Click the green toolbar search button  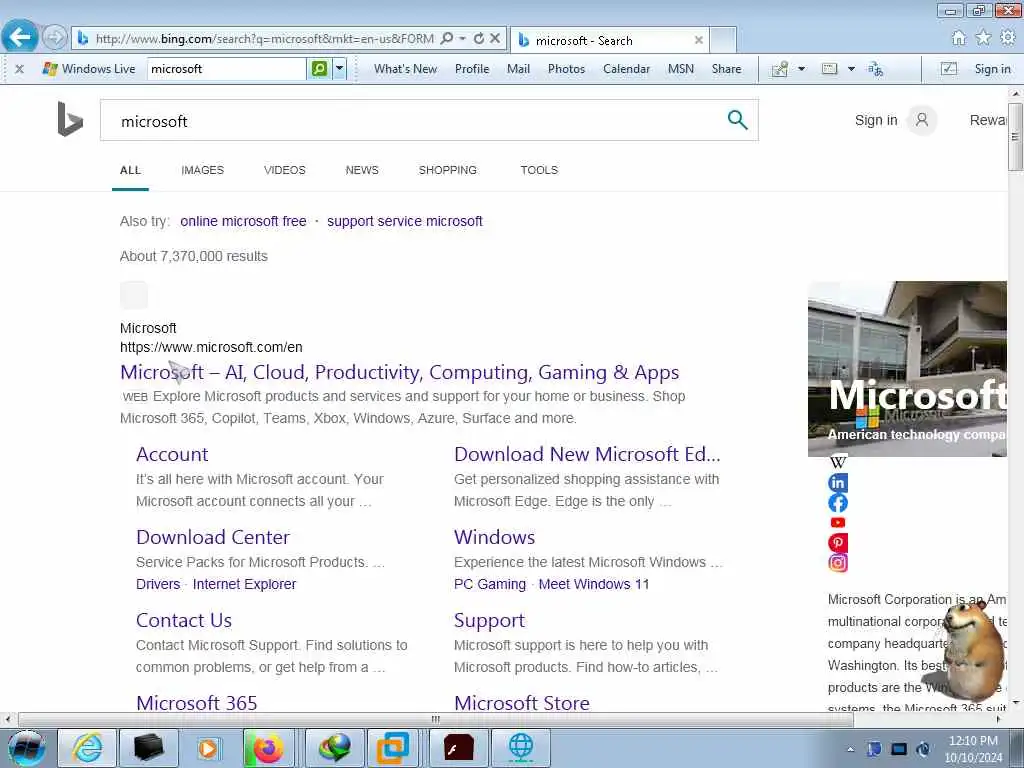319,69
